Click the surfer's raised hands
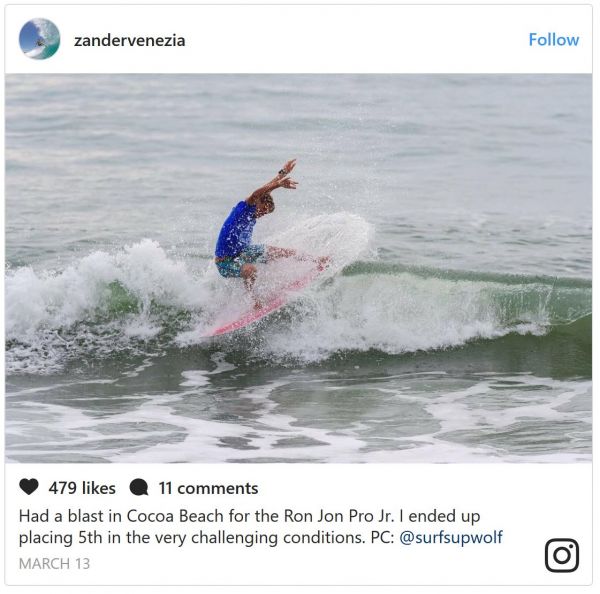600x594 pixels. tap(288, 174)
